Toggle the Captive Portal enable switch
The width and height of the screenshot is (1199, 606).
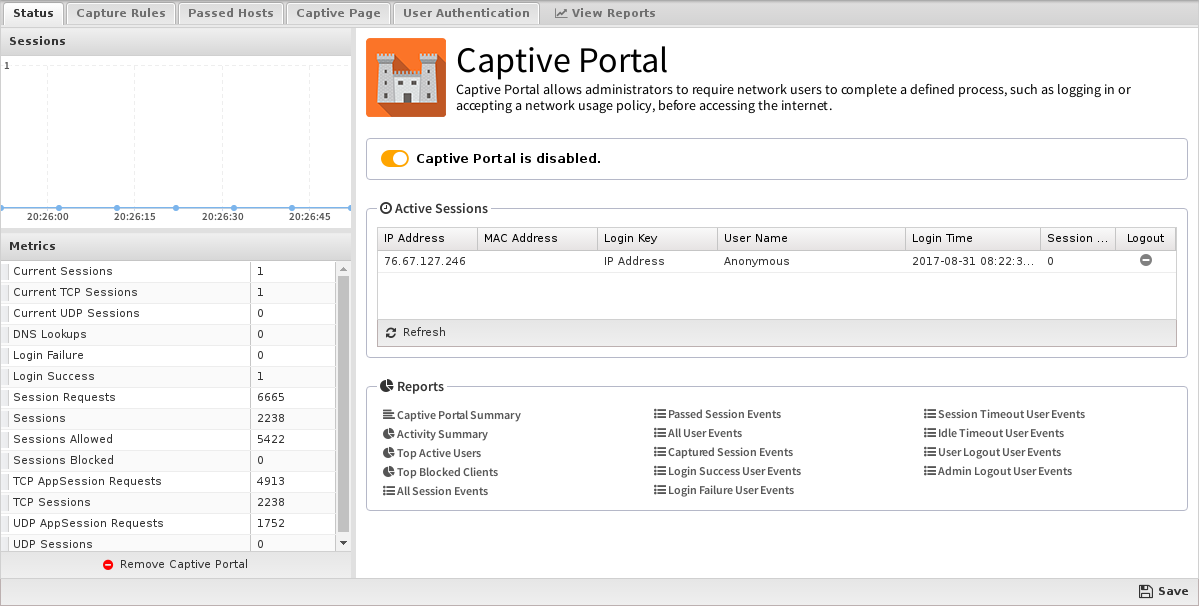click(395, 159)
